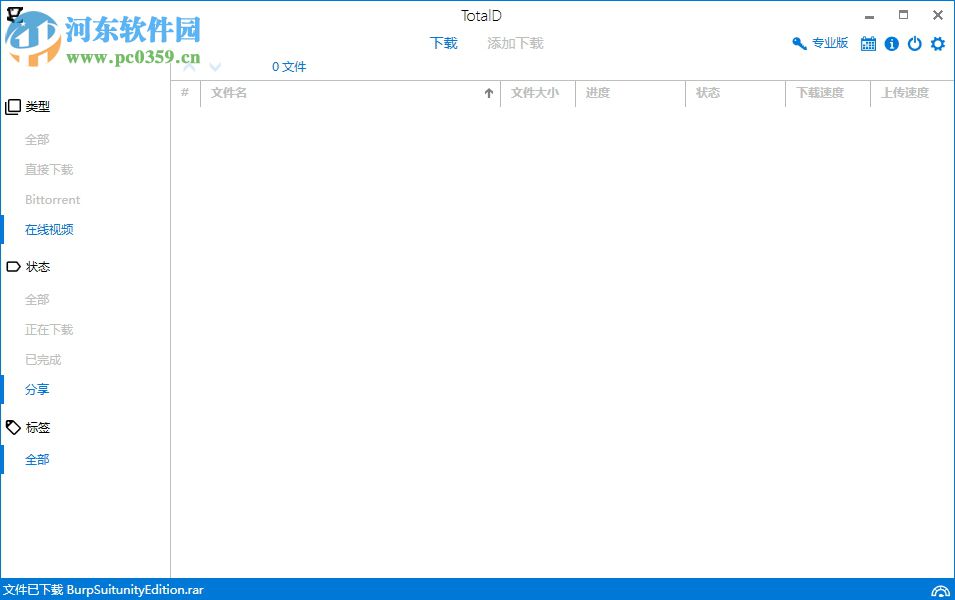The width and height of the screenshot is (955, 600).
Task: Open the settings gear icon
Action: coord(937,43)
